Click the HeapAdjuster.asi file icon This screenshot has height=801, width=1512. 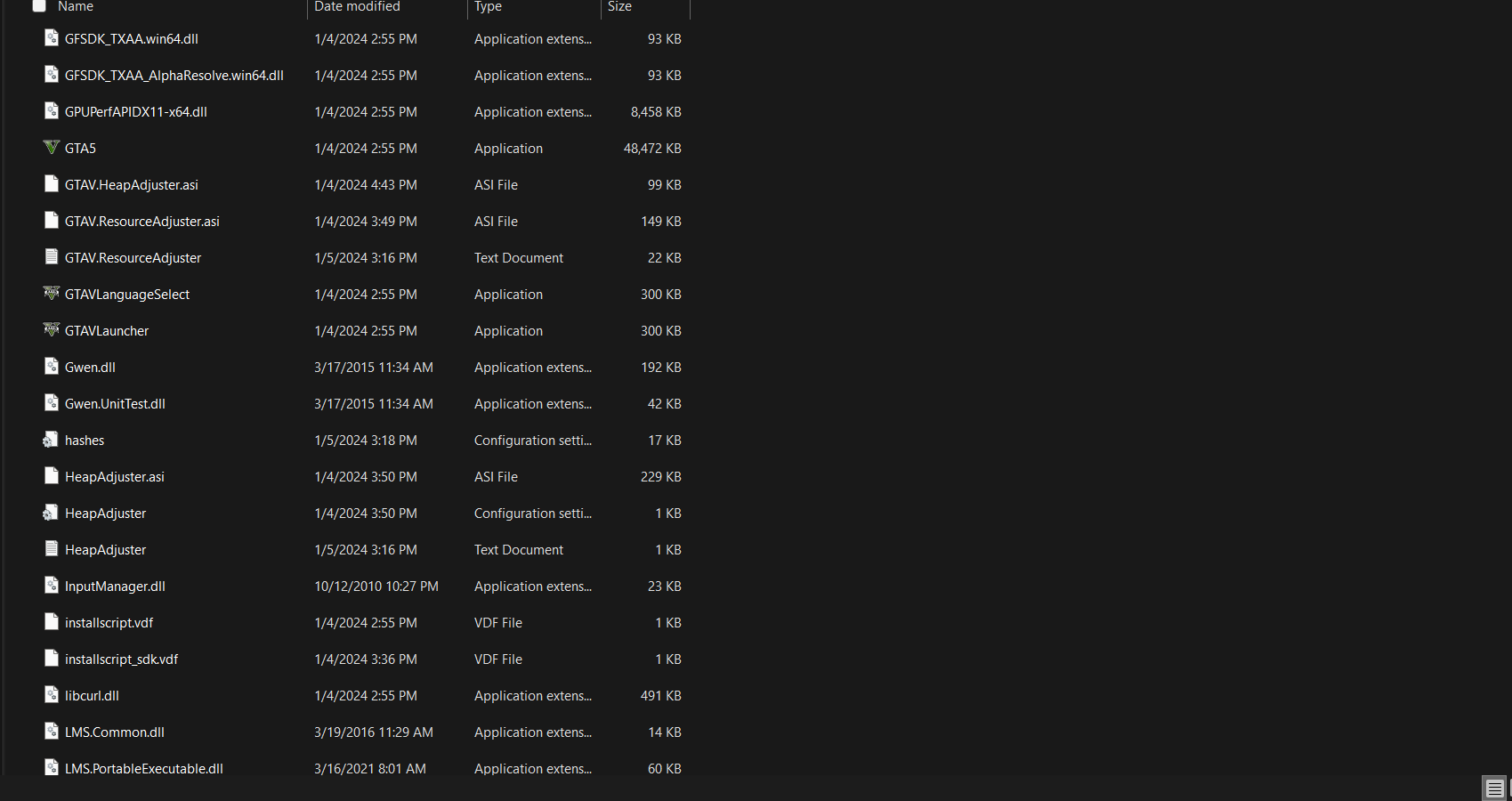[52, 476]
